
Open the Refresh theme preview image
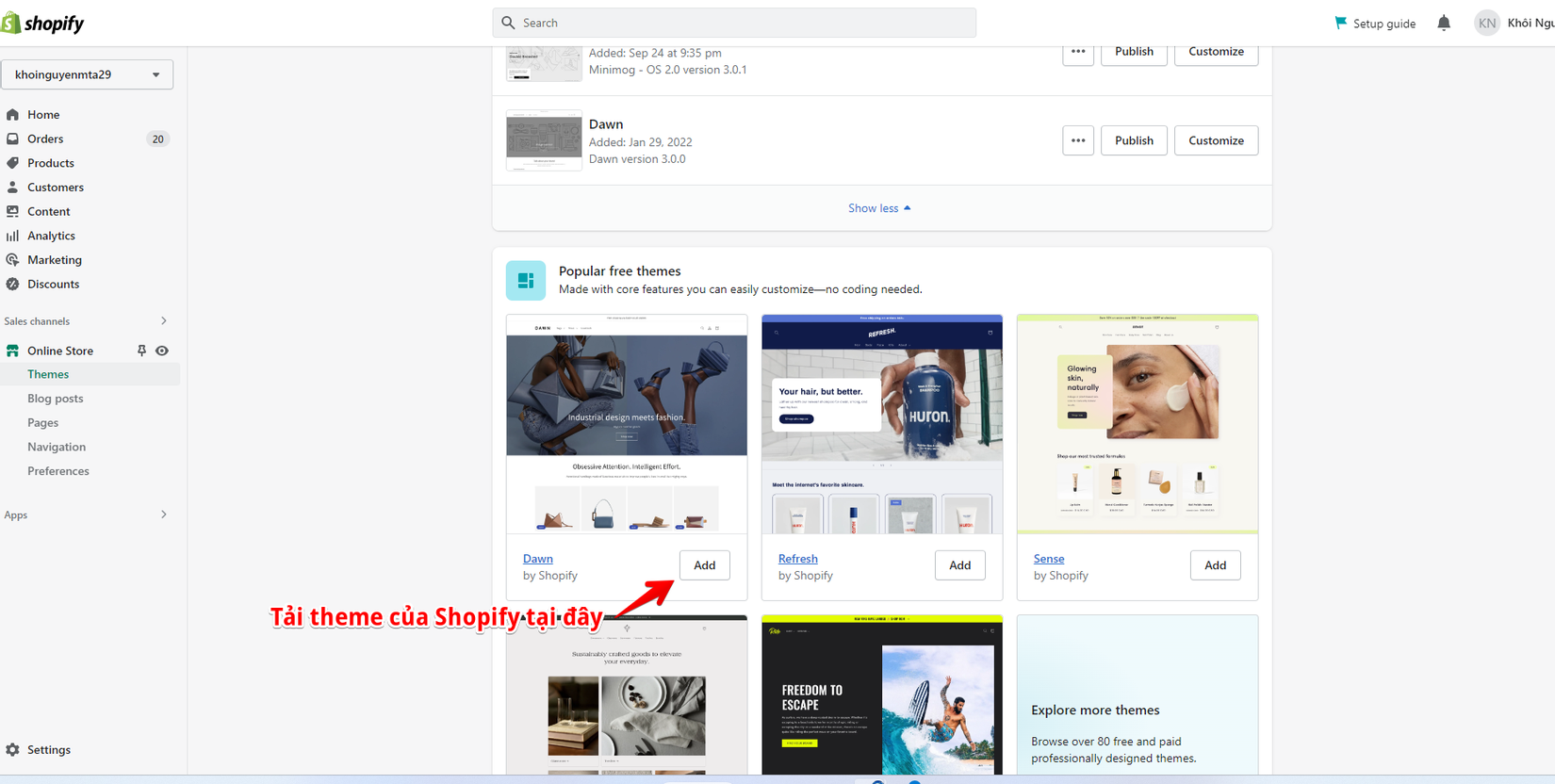pos(882,424)
